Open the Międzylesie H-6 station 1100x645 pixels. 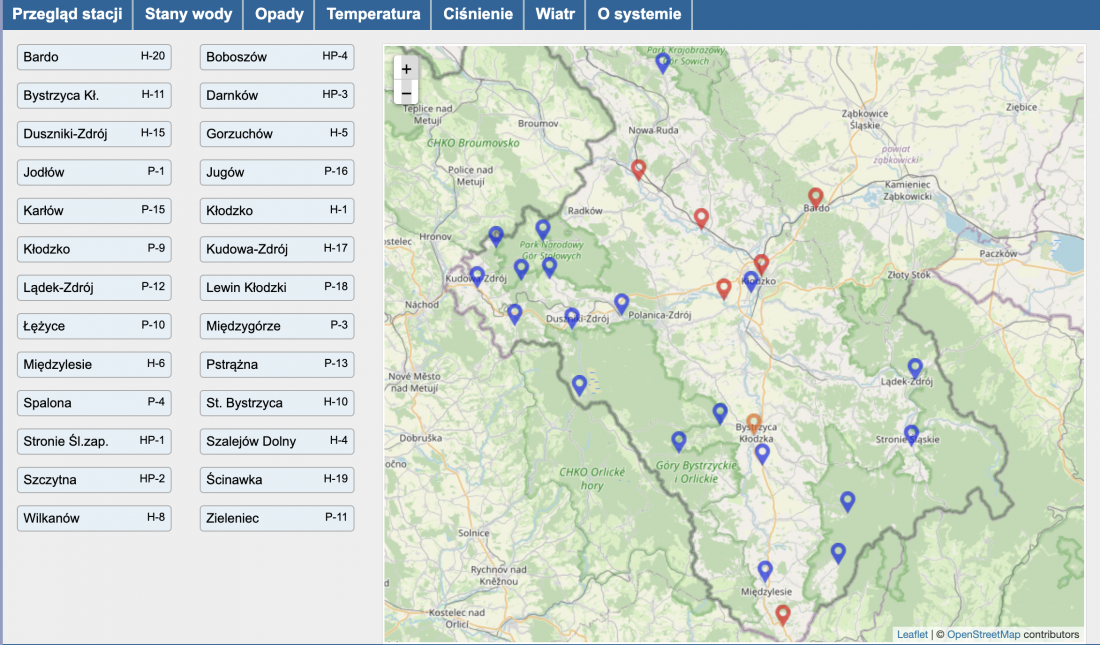pyautogui.click(x=94, y=364)
